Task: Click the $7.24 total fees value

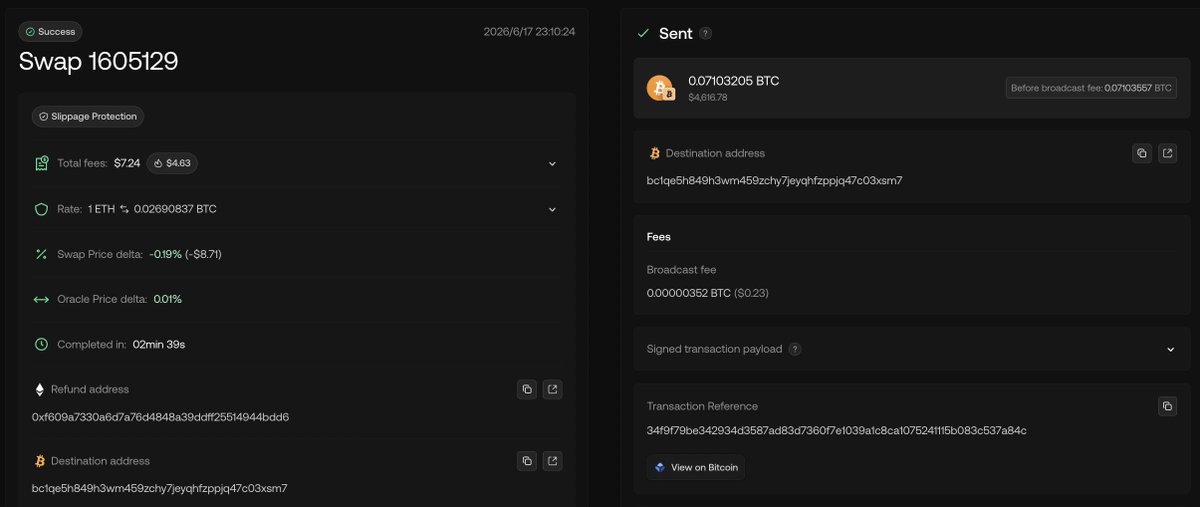Action: [x=127, y=162]
